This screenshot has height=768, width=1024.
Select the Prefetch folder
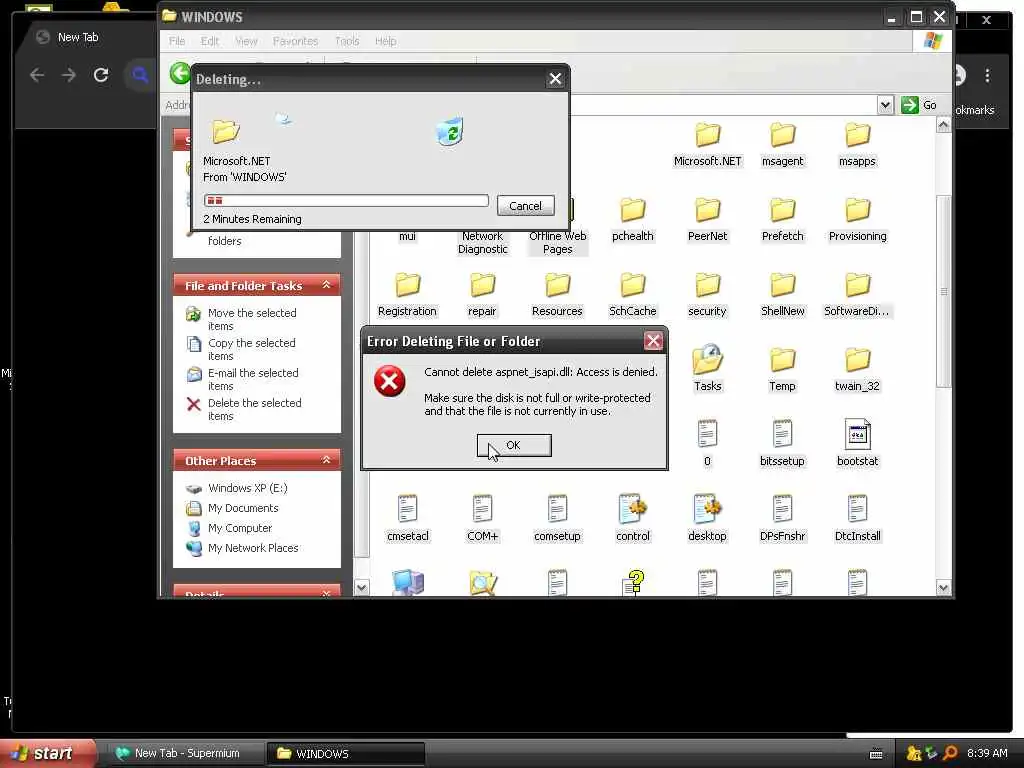pyautogui.click(x=782, y=220)
